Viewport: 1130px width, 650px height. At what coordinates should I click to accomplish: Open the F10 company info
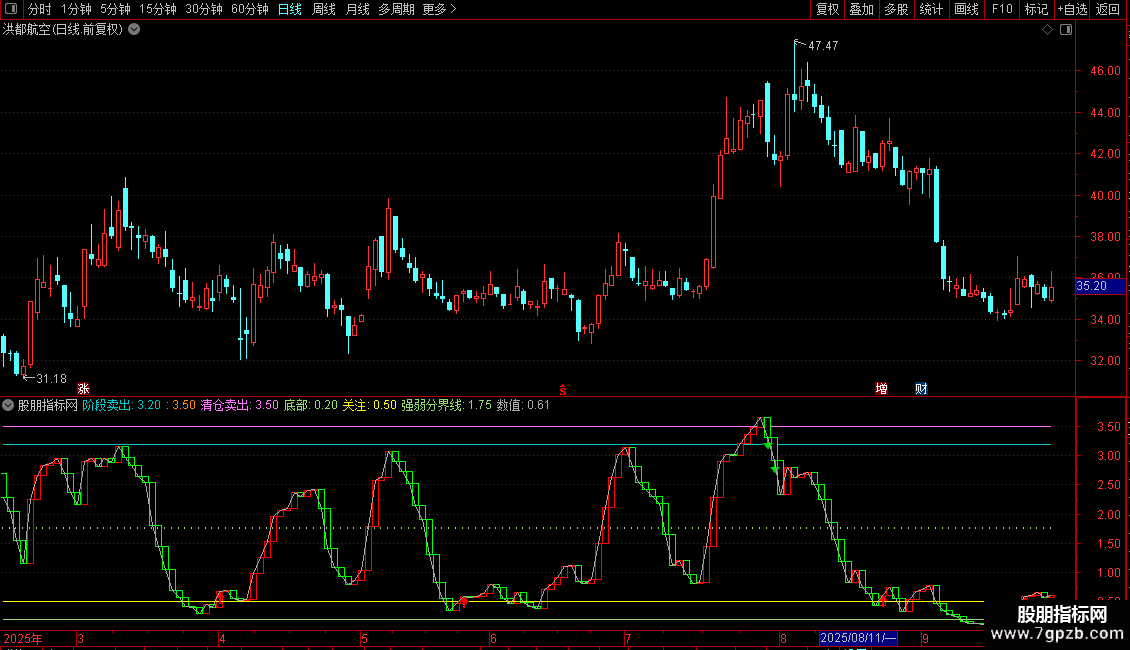pos(1001,10)
